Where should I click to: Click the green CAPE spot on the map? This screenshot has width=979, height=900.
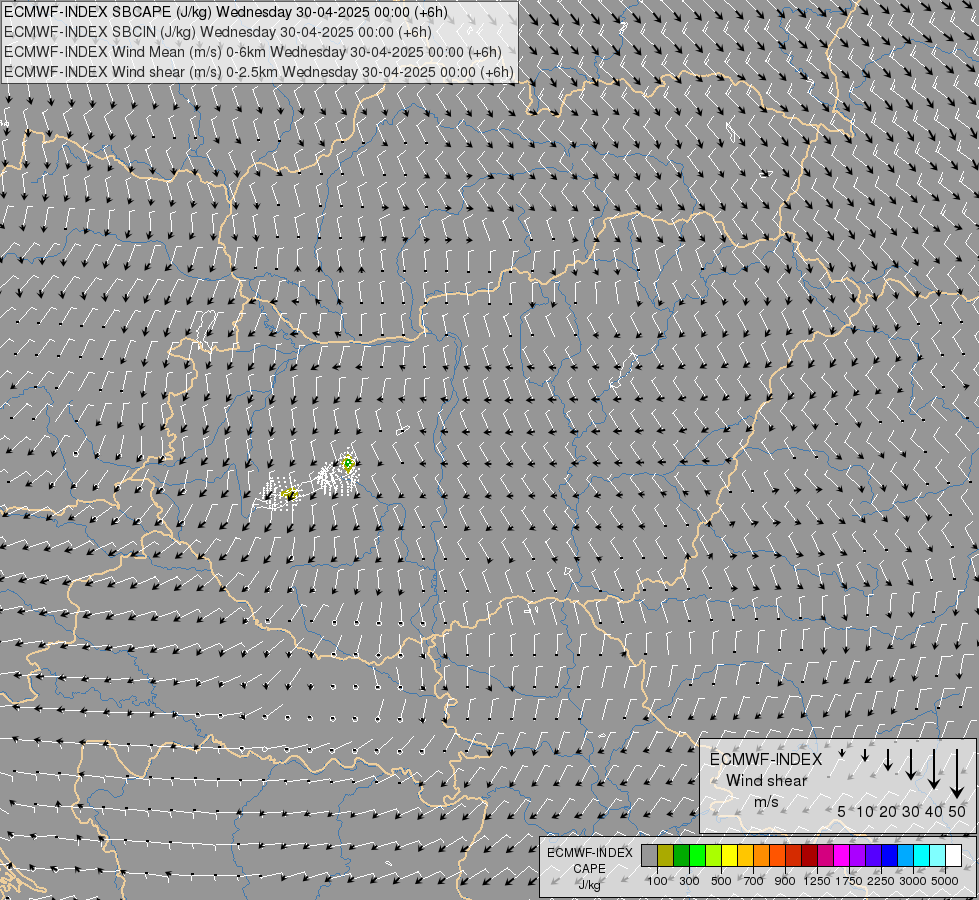click(348, 463)
